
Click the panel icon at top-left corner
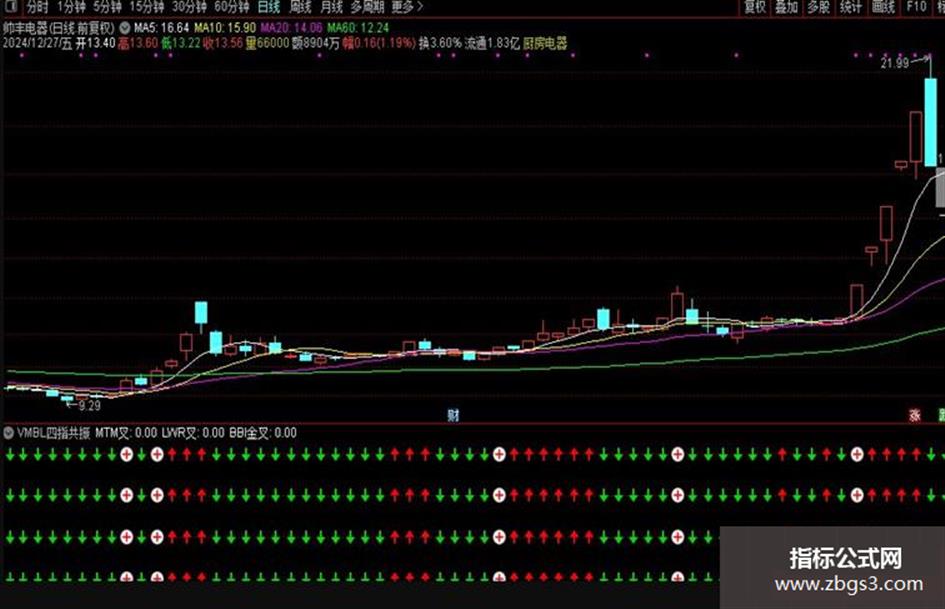pos(10,7)
